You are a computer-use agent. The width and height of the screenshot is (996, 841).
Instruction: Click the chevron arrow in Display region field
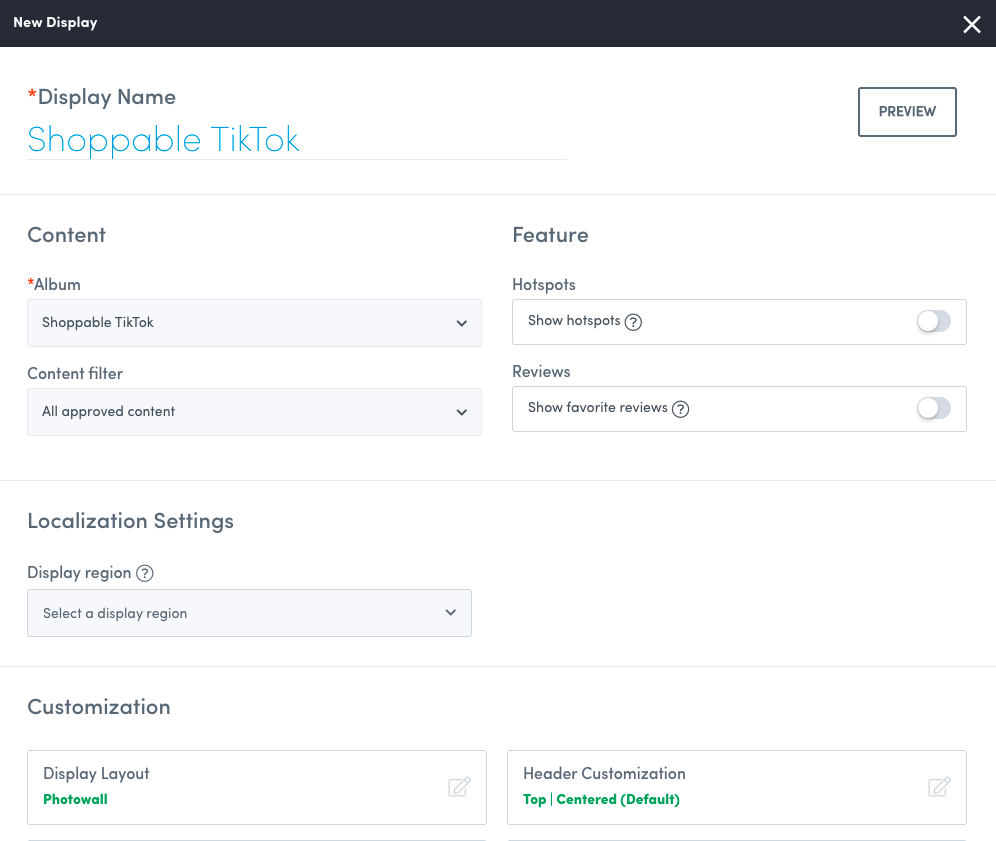click(x=451, y=613)
